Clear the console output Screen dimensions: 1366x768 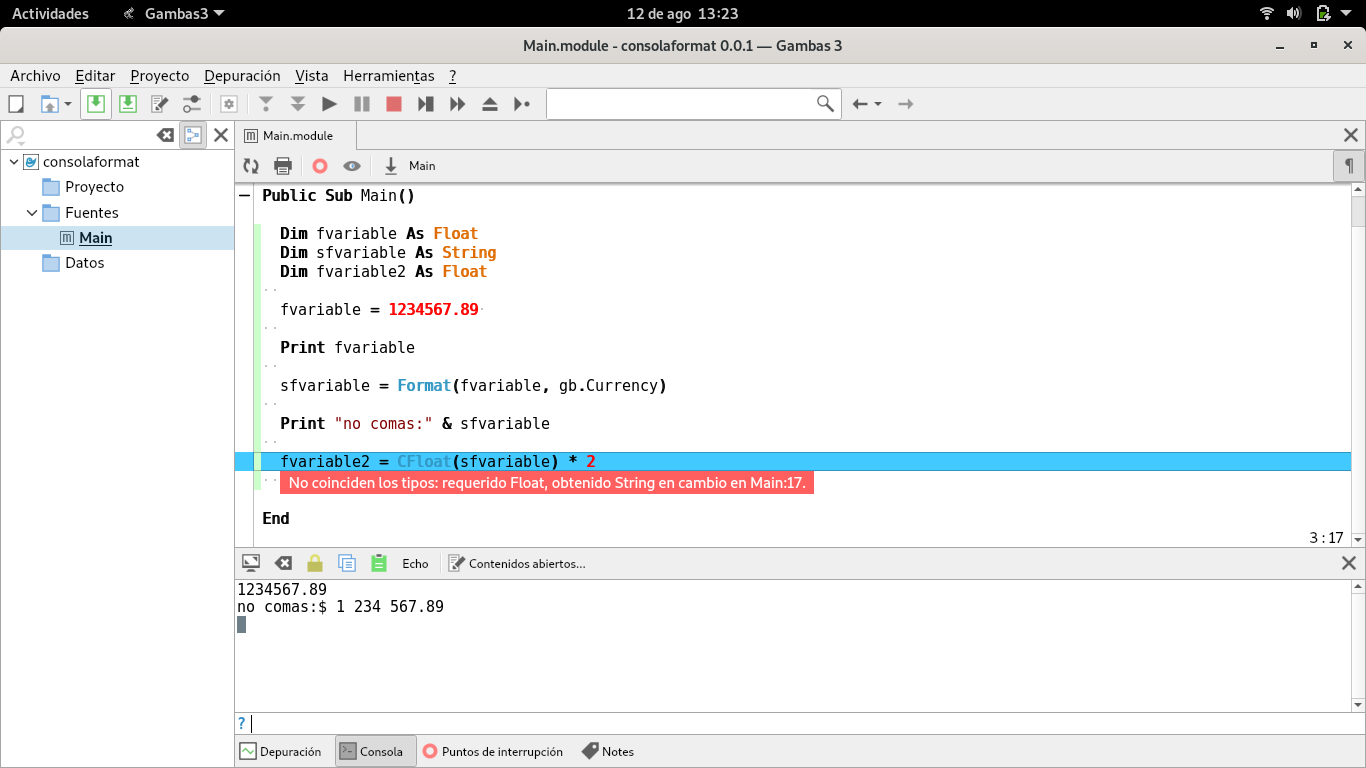click(x=283, y=564)
